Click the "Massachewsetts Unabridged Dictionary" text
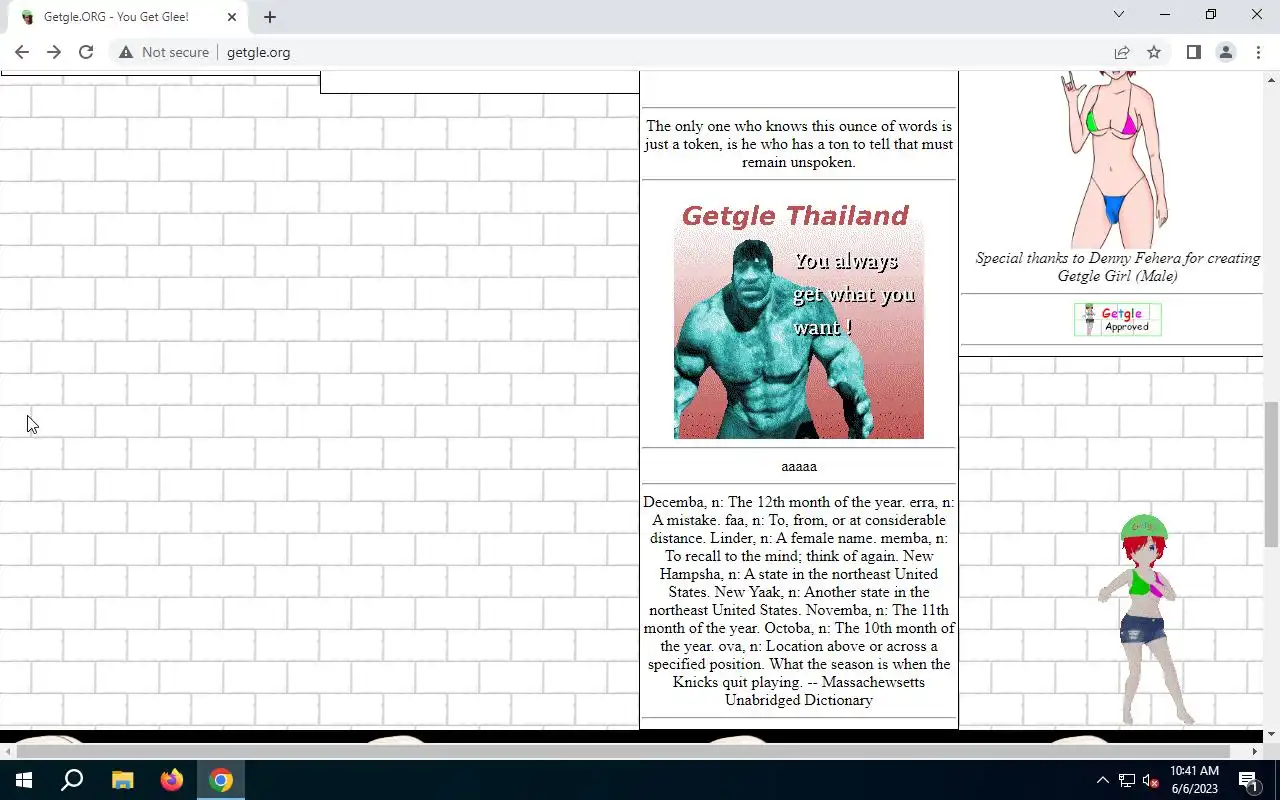 tap(824, 691)
